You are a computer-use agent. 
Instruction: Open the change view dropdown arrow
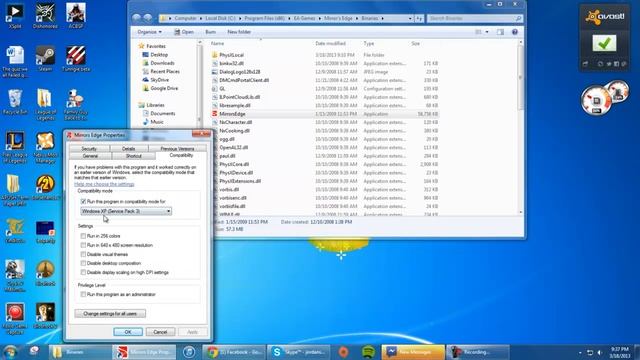[x=487, y=32]
